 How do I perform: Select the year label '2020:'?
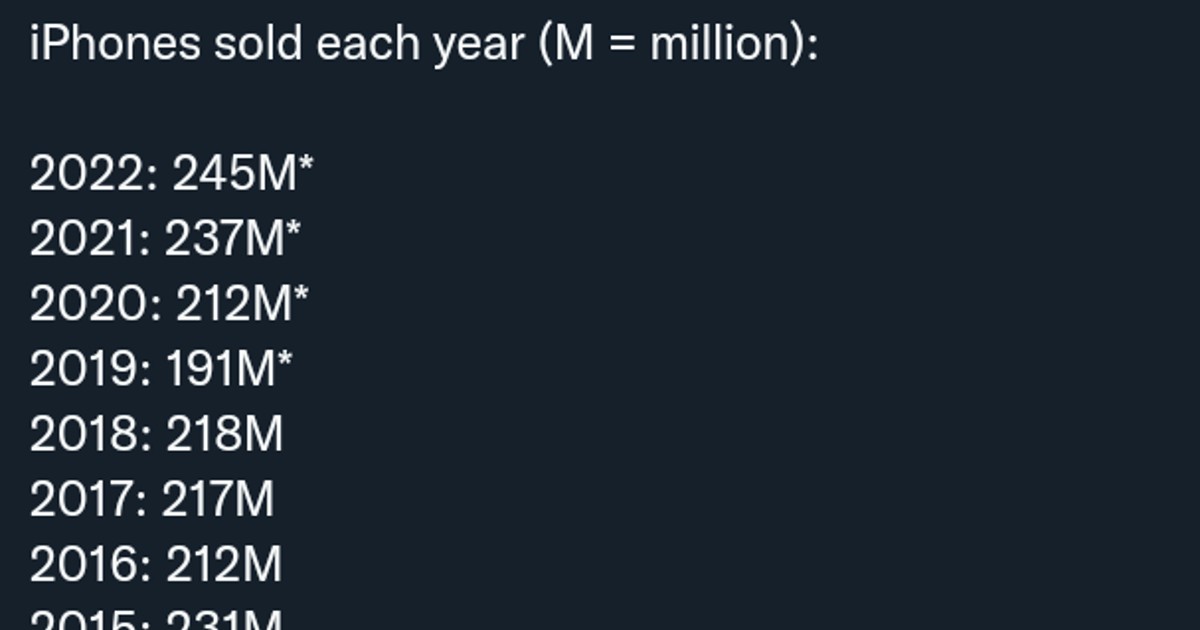click(x=96, y=305)
